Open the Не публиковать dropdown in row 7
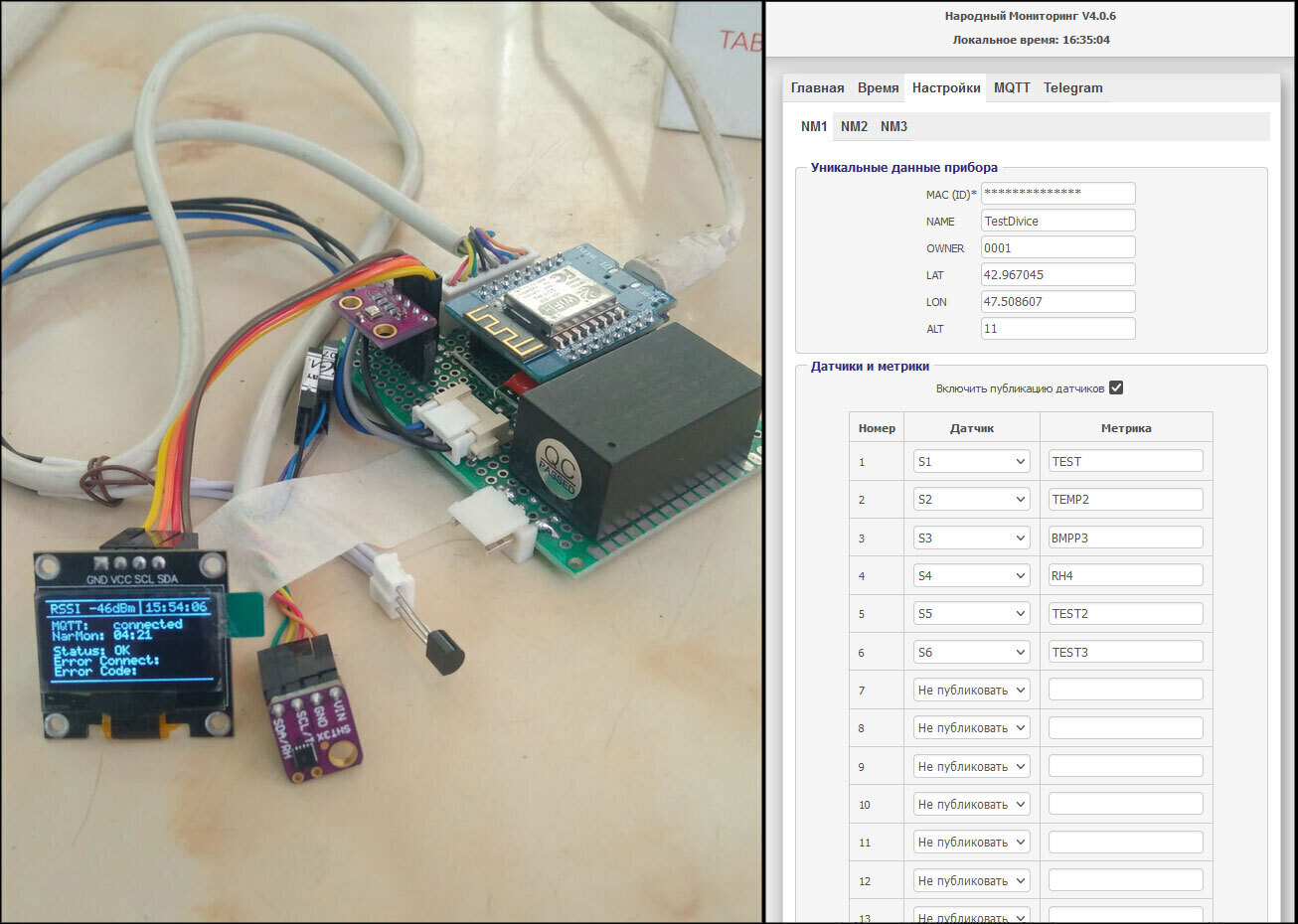Viewport: 1298px width, 924px height. 971,690
